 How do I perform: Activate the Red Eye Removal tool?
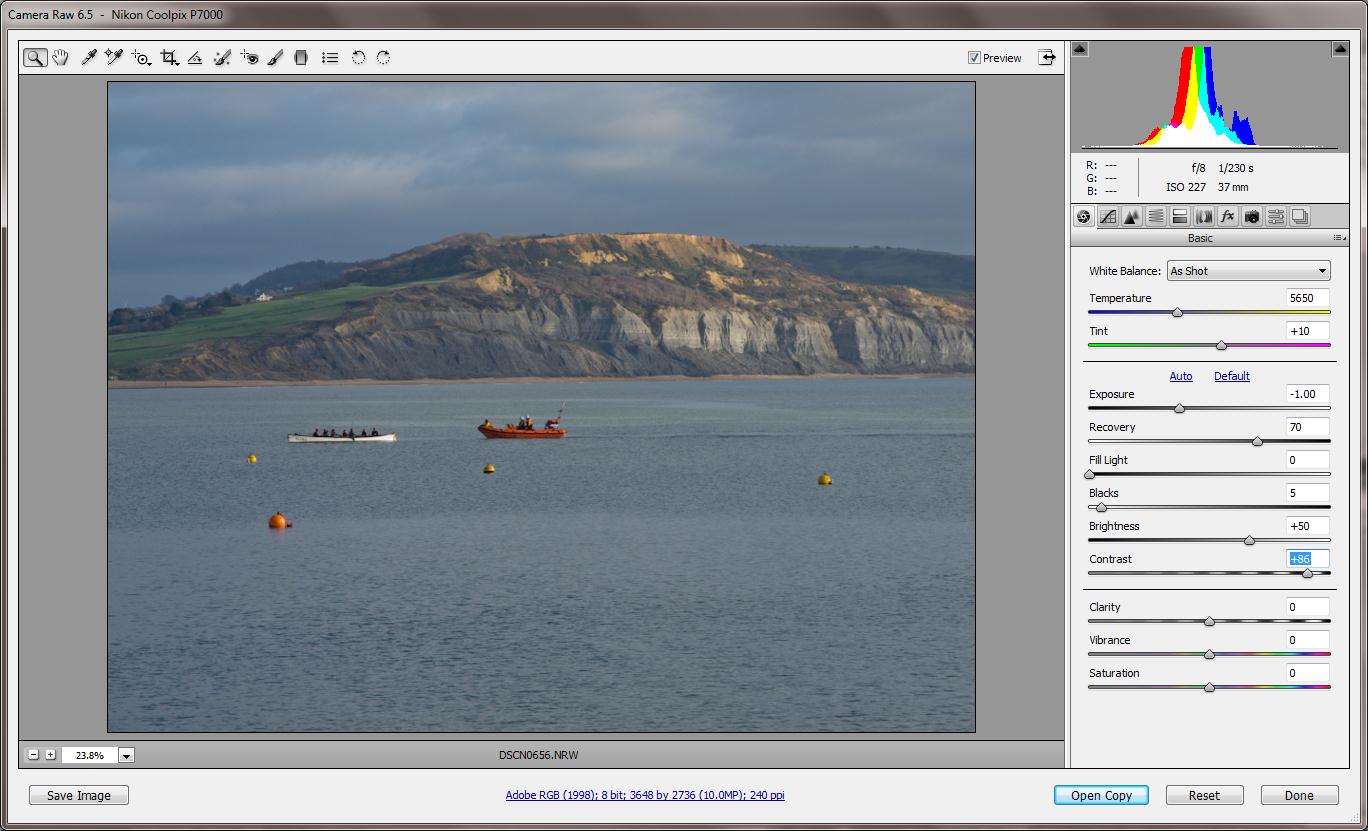coord(249,58)
